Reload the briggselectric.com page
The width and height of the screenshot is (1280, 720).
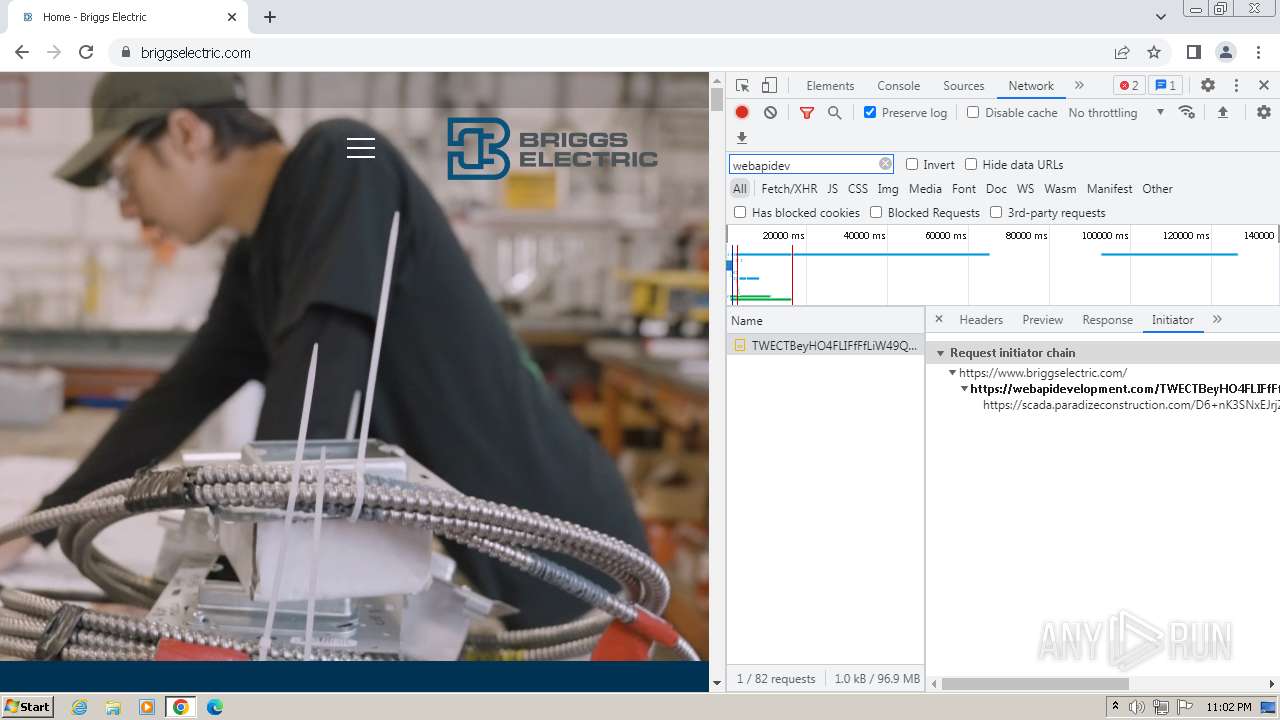(x=86, y=52)
